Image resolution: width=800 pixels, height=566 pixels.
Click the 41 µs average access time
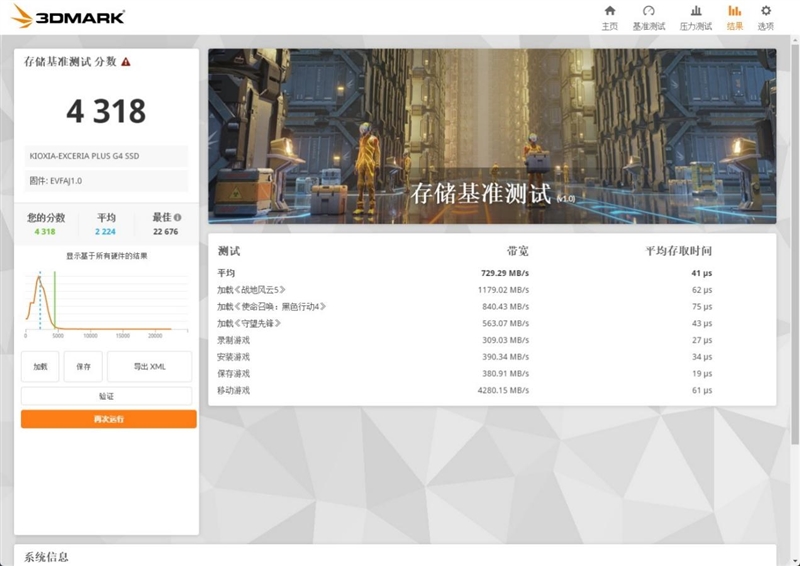[702, 273]
